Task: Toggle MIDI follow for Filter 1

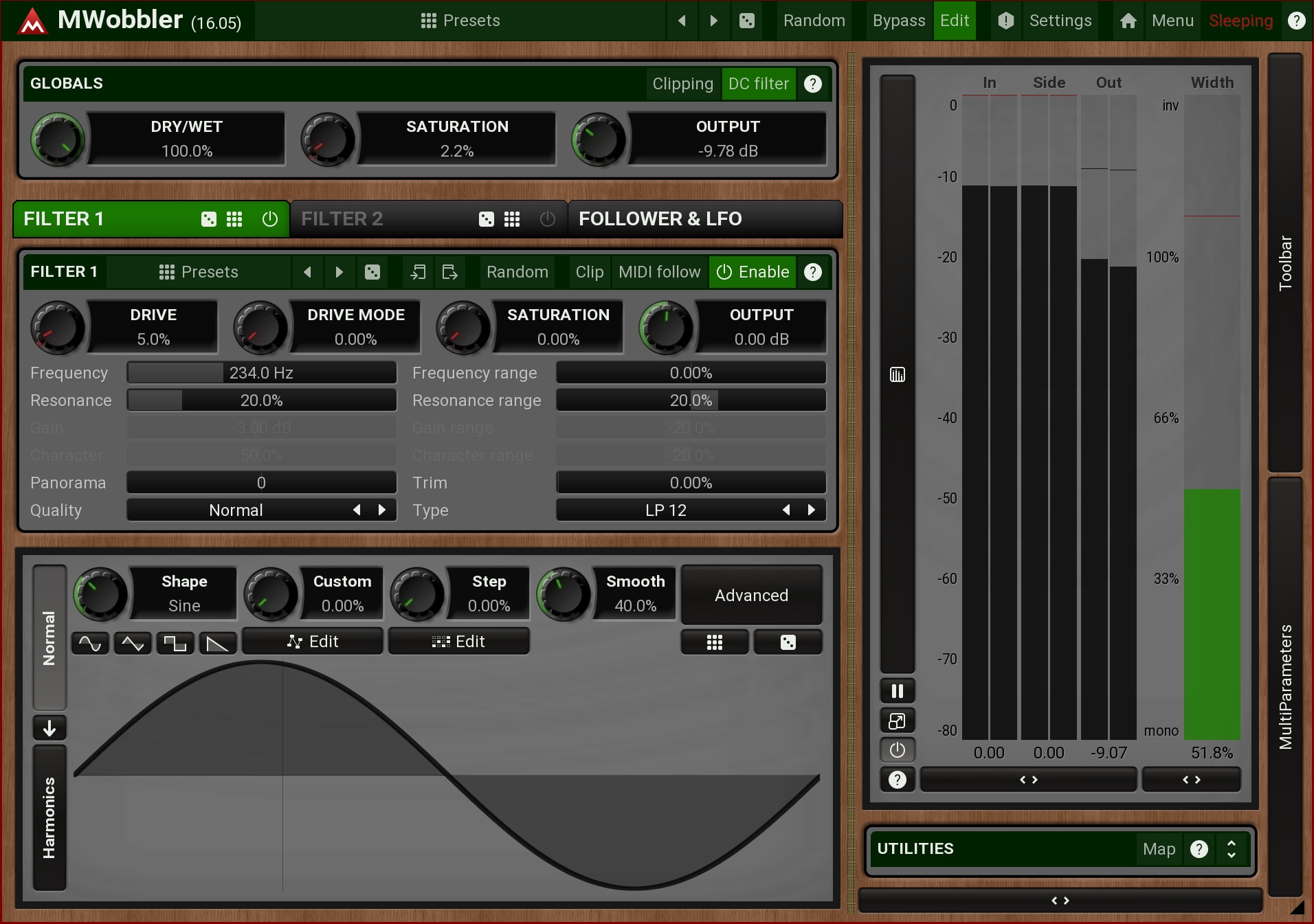Action: (x=660, y=272)
